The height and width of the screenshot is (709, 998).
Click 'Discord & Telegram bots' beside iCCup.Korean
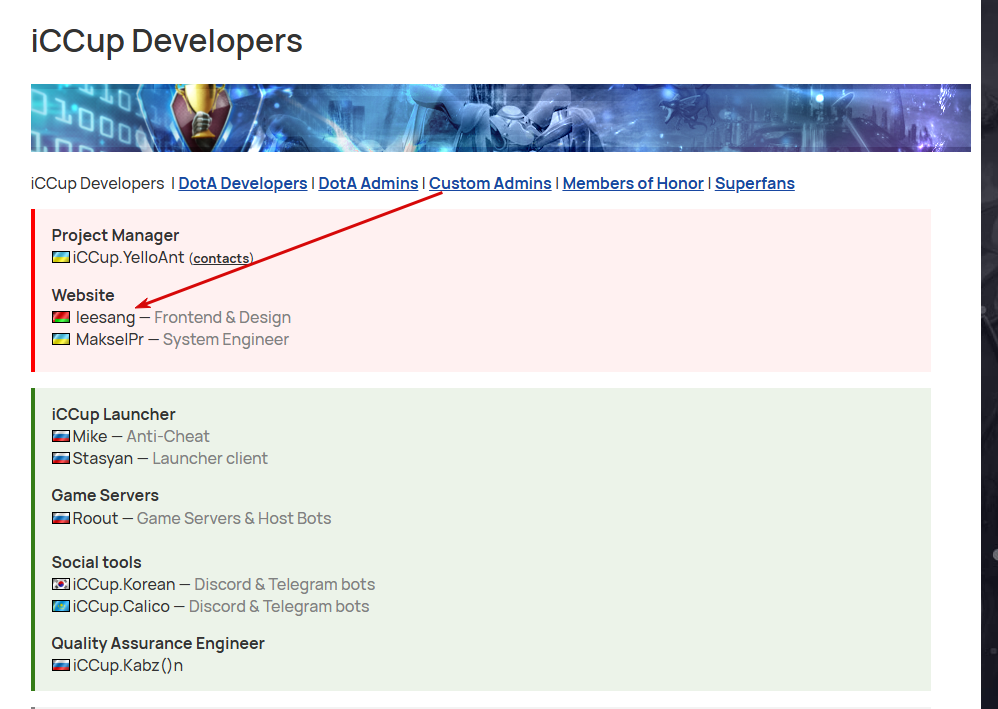pos(285,584)
